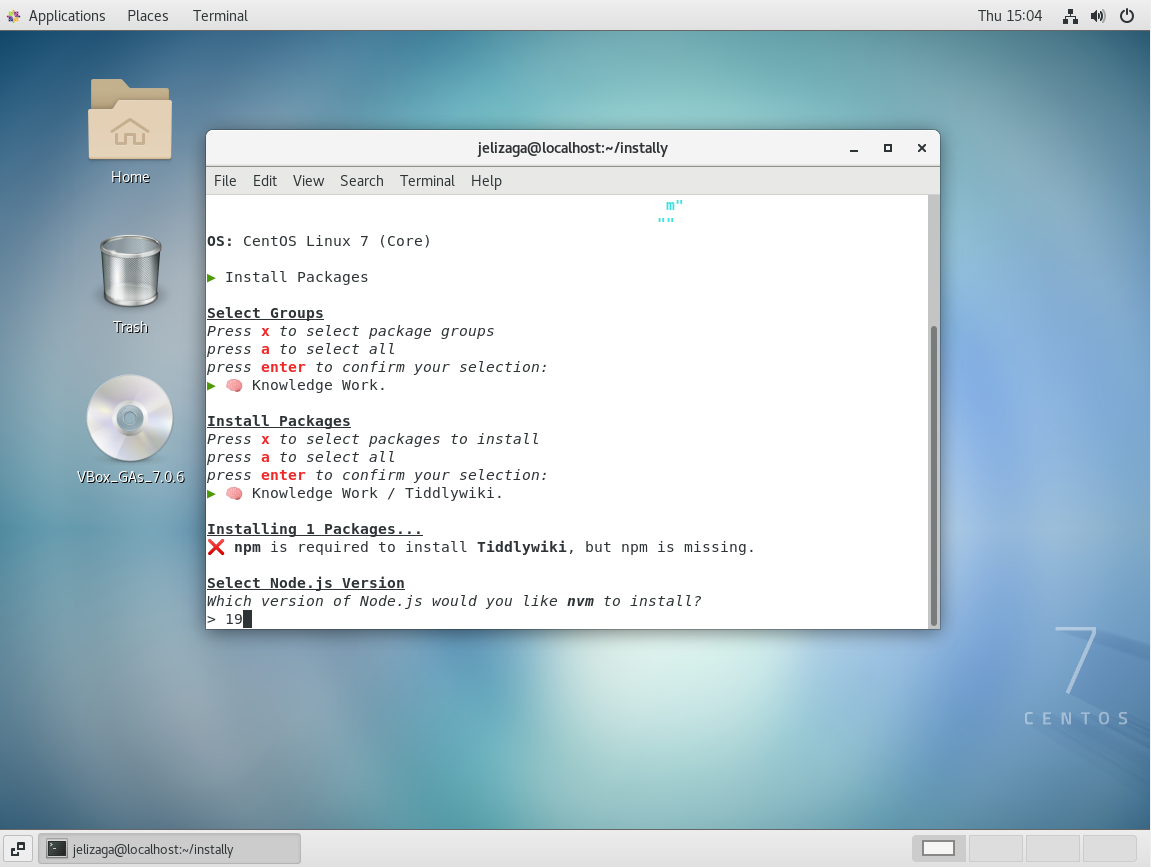Select jelizaga@localhost taskbar window button
Image resolution: width=1151 pixels, height=867 pixels.
click(x=170, y=849)
